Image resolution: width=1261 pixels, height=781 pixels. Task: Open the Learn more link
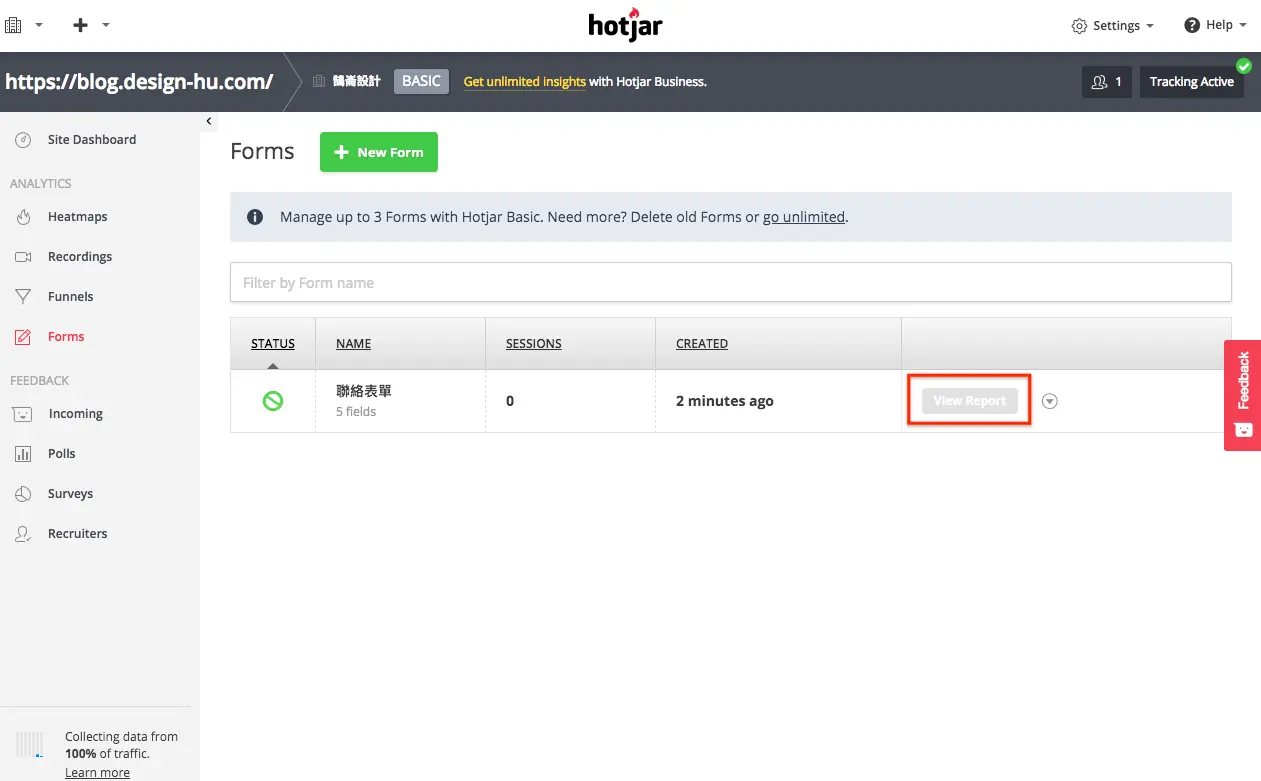(x=97, y=772)
